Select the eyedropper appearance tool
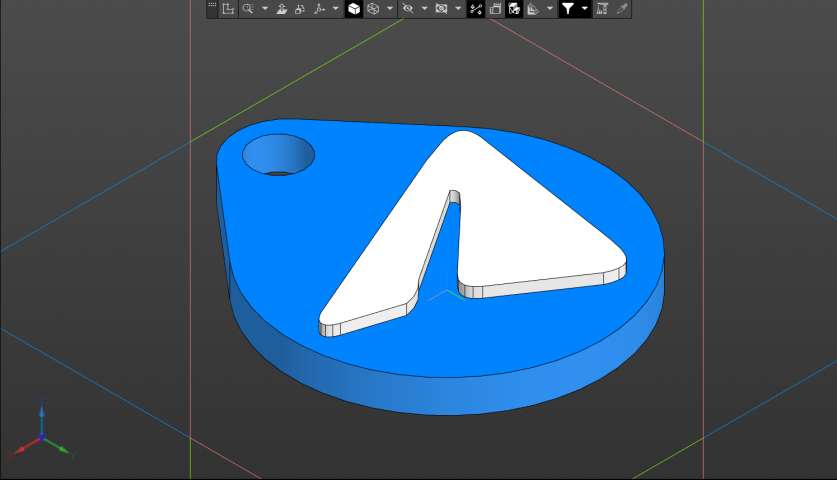The height and width of the screenshot is (480, 837). [x=621, y=9]
